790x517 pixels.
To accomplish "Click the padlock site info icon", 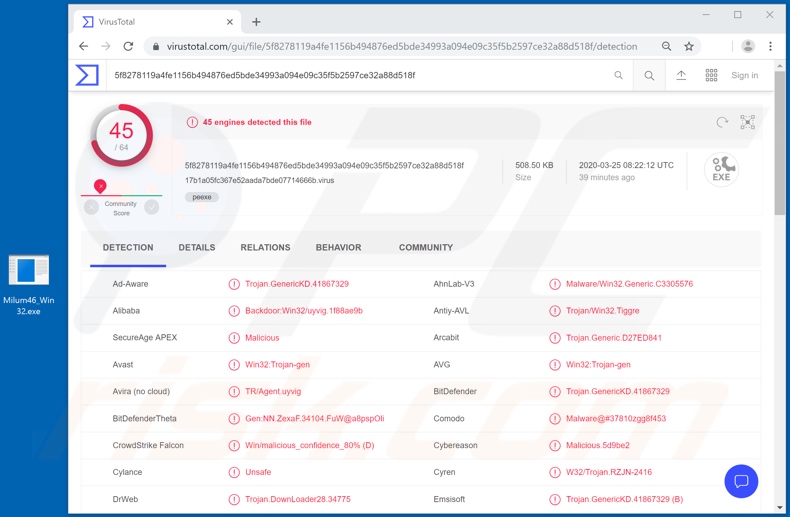I will coord(156,46).
